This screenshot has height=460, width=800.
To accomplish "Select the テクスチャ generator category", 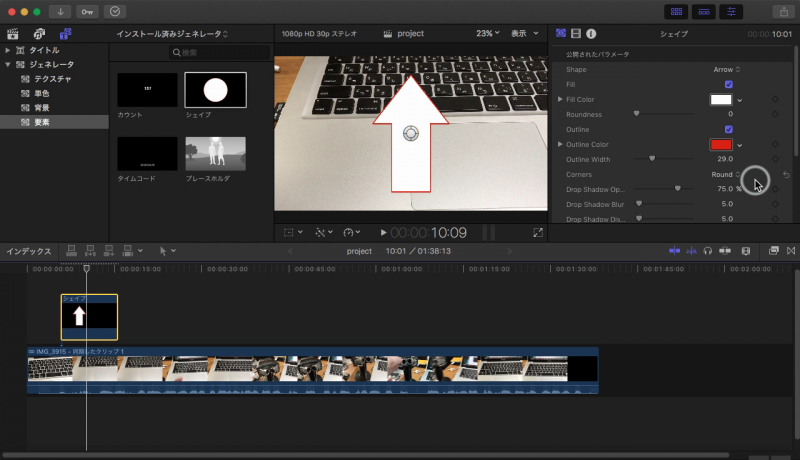I will coord(52,78).
